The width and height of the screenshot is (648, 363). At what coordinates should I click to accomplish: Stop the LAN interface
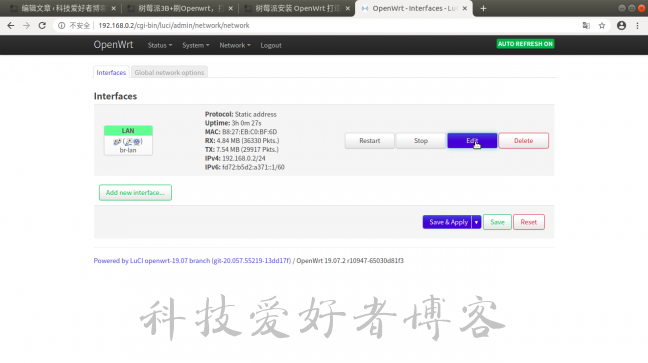point(421,141)
